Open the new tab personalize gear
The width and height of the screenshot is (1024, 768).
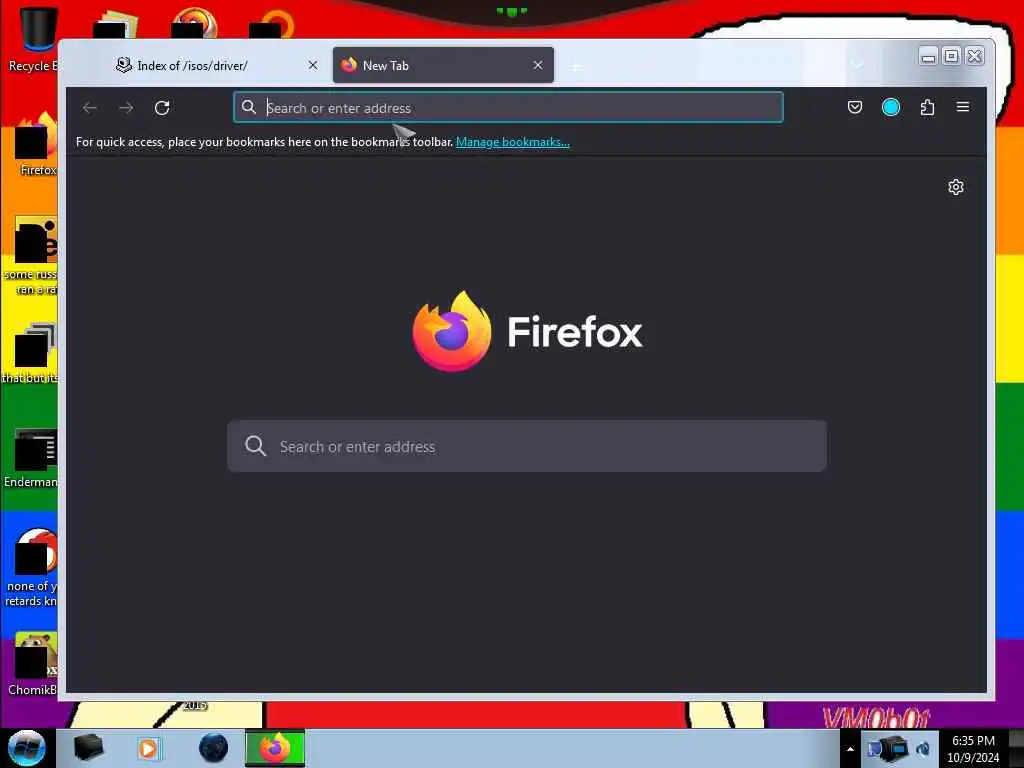[x=955, y=187]
